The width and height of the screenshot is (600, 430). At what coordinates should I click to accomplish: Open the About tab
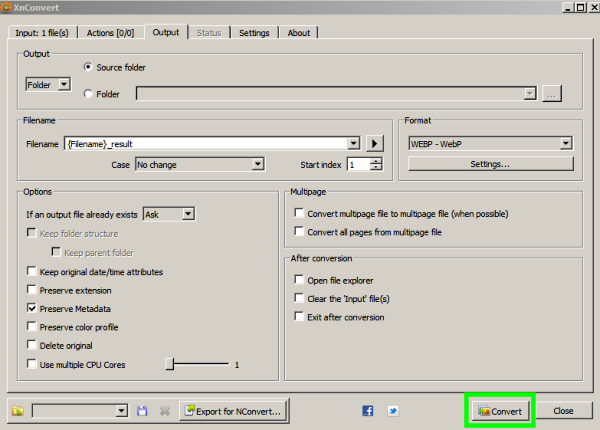pos(299,33)
